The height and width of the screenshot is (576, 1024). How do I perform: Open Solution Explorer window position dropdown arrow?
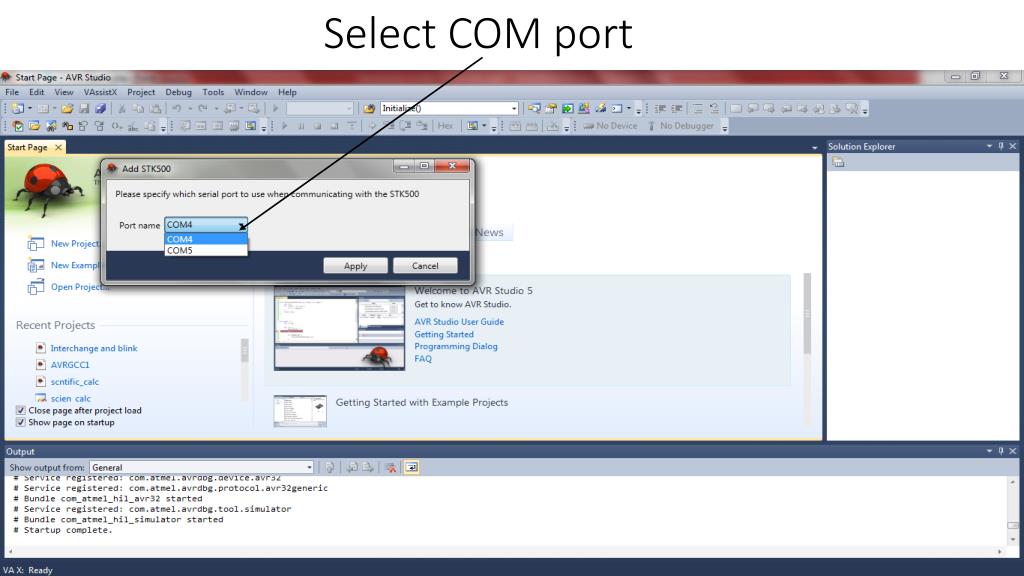989,146
